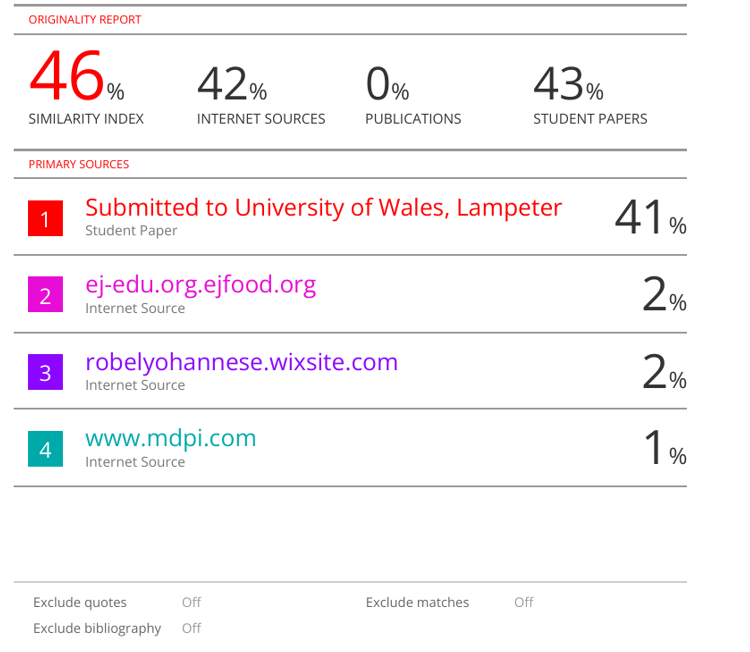Toggle the Exclude quotes Off setting
Screen dimensions: 750x652
coord(191,602)
